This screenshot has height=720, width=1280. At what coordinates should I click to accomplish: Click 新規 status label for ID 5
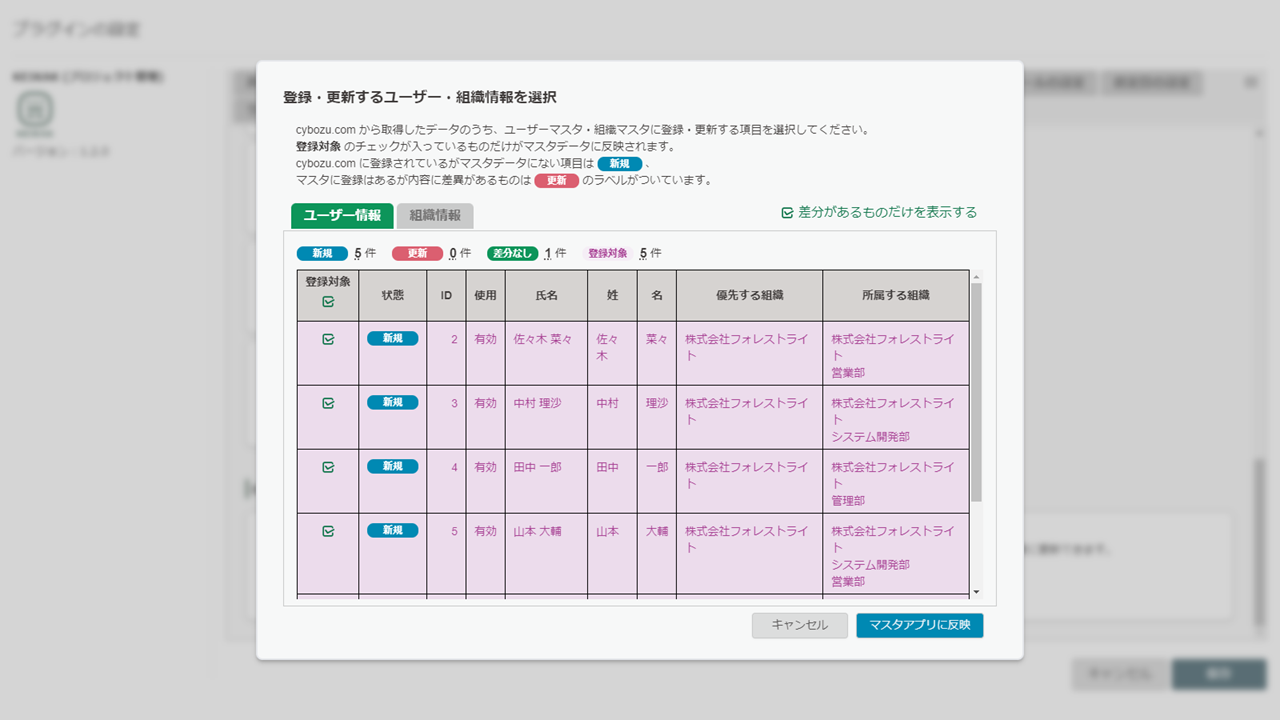(x=393, y=531)
